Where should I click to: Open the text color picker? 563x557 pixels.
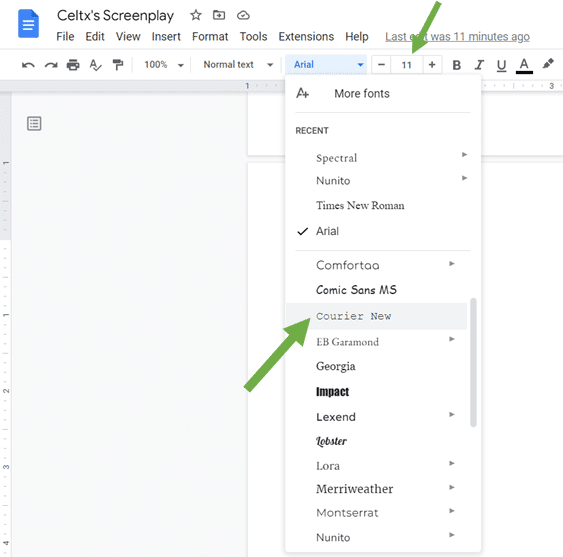[x=524, y=65]
